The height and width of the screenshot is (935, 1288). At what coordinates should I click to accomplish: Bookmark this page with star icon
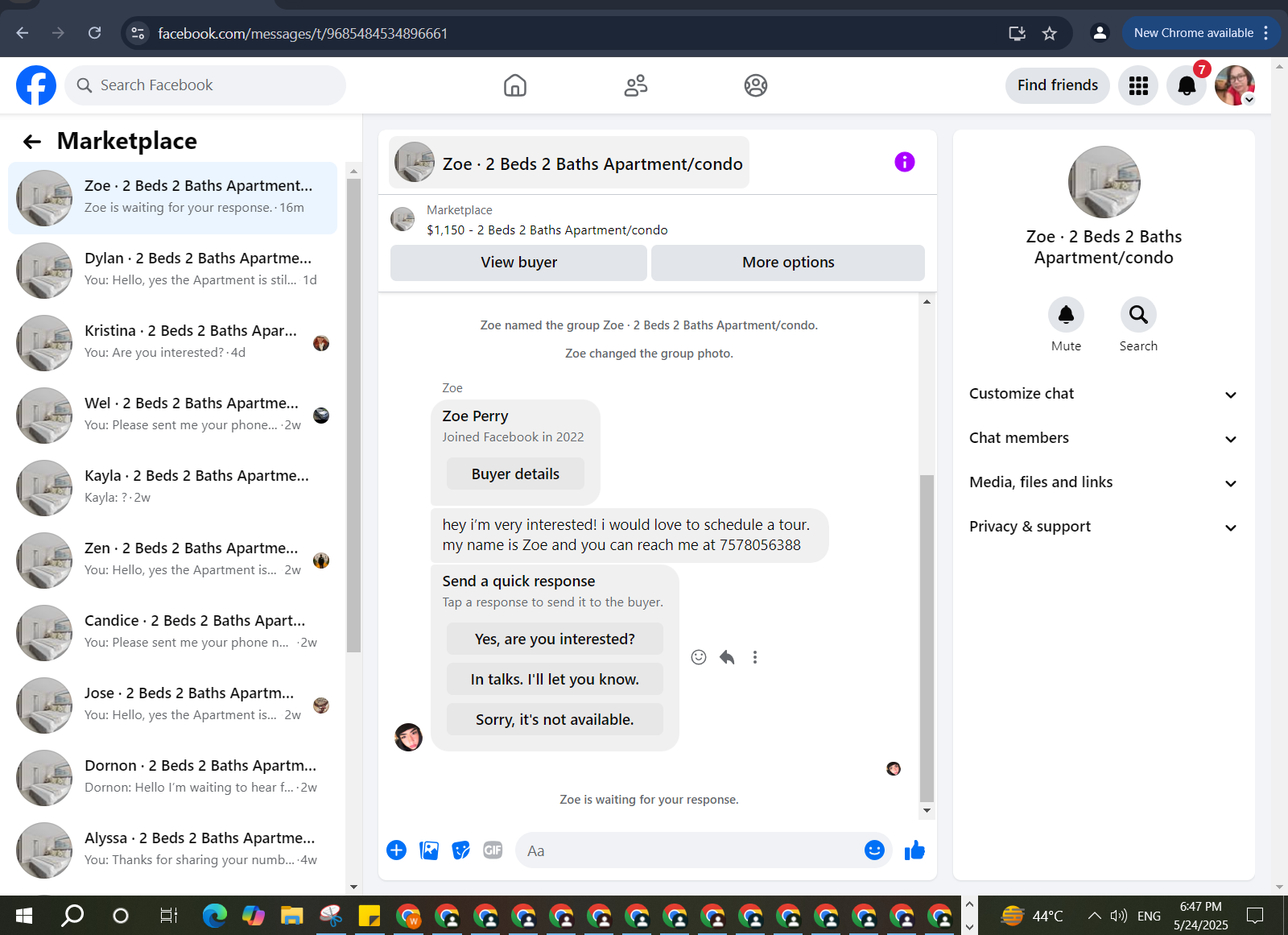(1049, 33)
